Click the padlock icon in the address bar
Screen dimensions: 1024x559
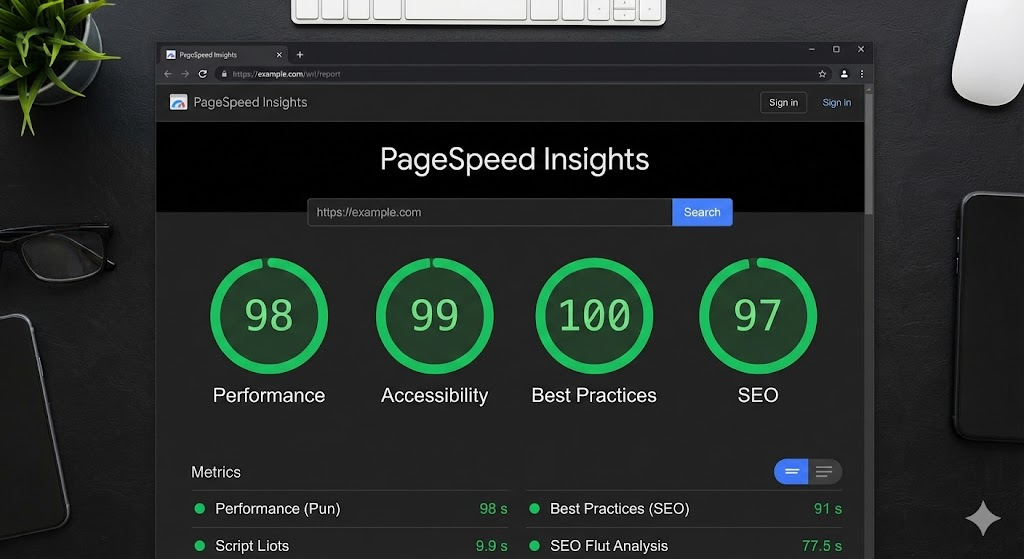[224, 74]
